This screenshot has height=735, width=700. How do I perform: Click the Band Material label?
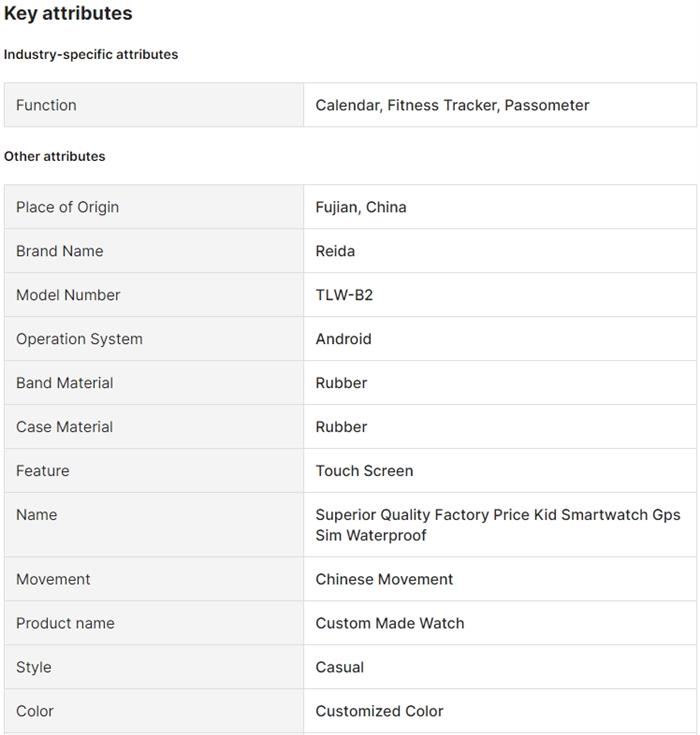65,383
